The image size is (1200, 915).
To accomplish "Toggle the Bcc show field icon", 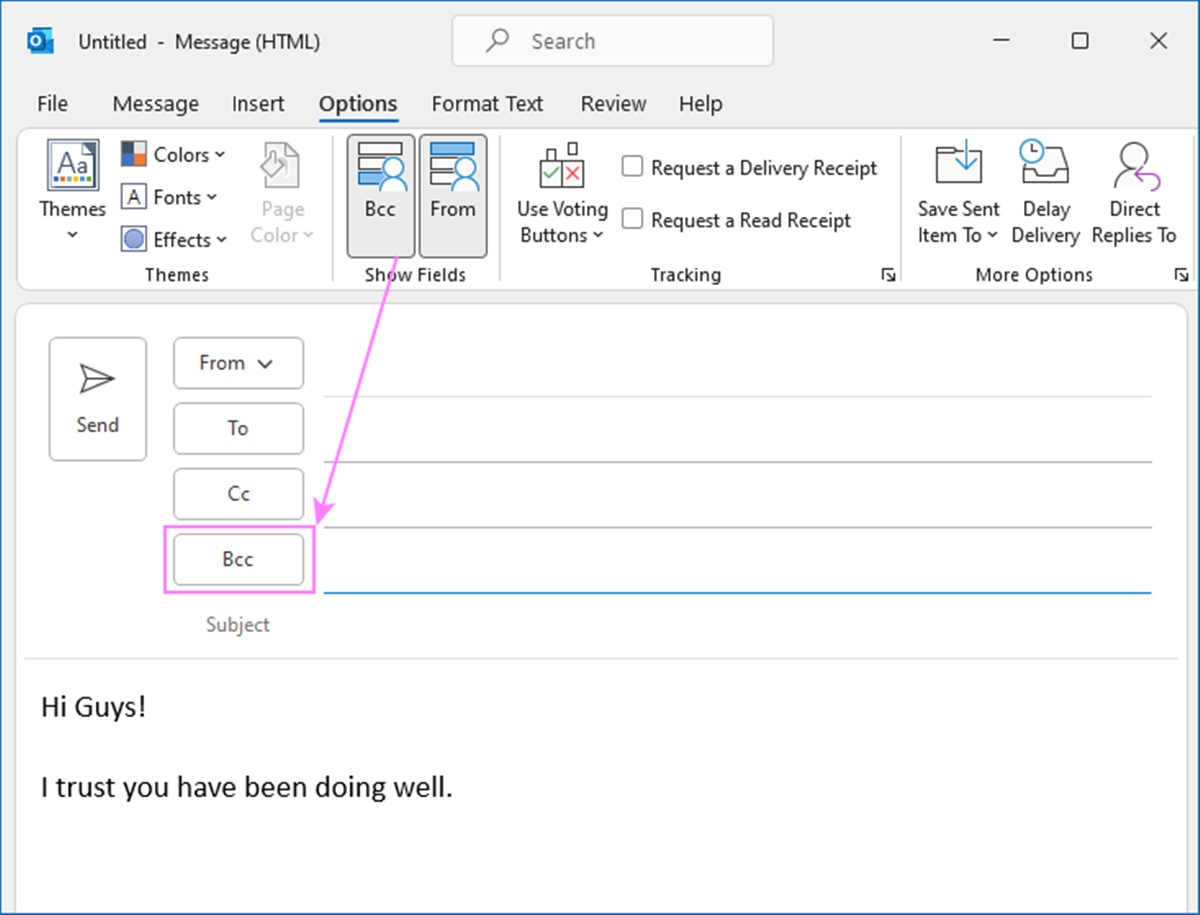I will (x=380, y=168).
